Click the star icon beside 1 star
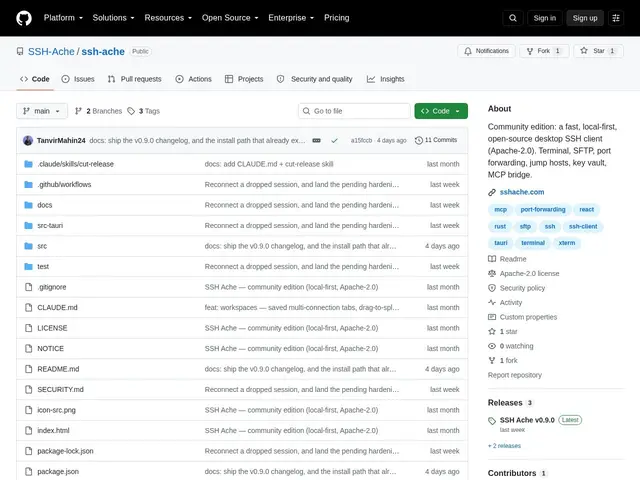This screenshot has height=480, width=640. pyautogui.click(x=492, y=331)
